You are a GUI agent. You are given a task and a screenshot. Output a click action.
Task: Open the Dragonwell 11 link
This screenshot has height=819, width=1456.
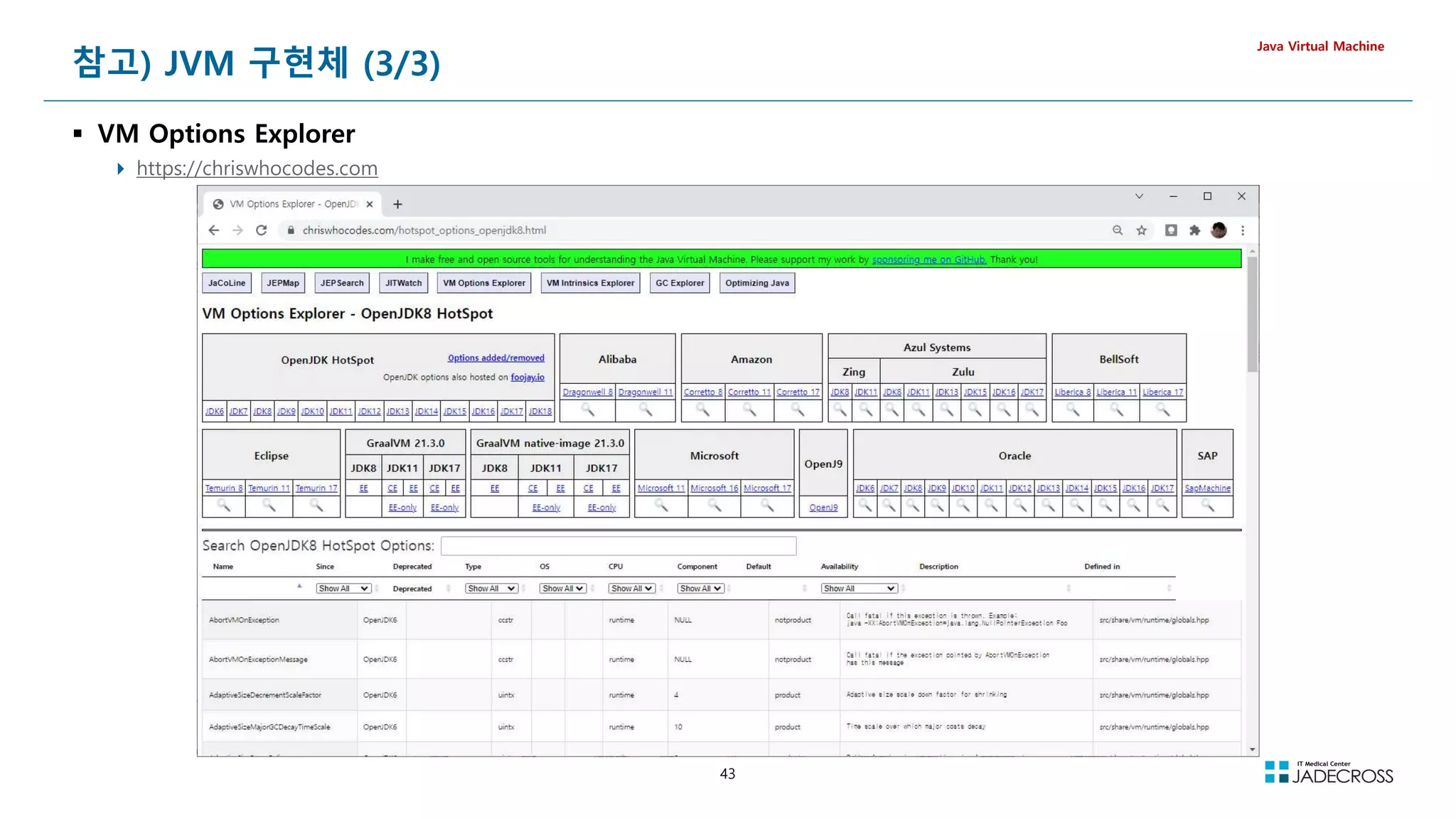pyautogui.click(x=646, y=392)
